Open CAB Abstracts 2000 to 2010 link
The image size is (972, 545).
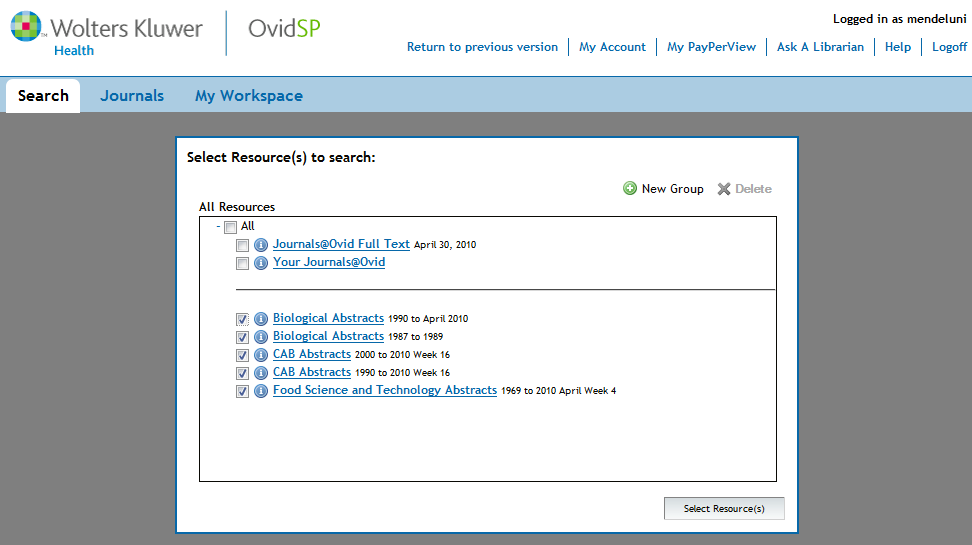[x=312, y=354]
